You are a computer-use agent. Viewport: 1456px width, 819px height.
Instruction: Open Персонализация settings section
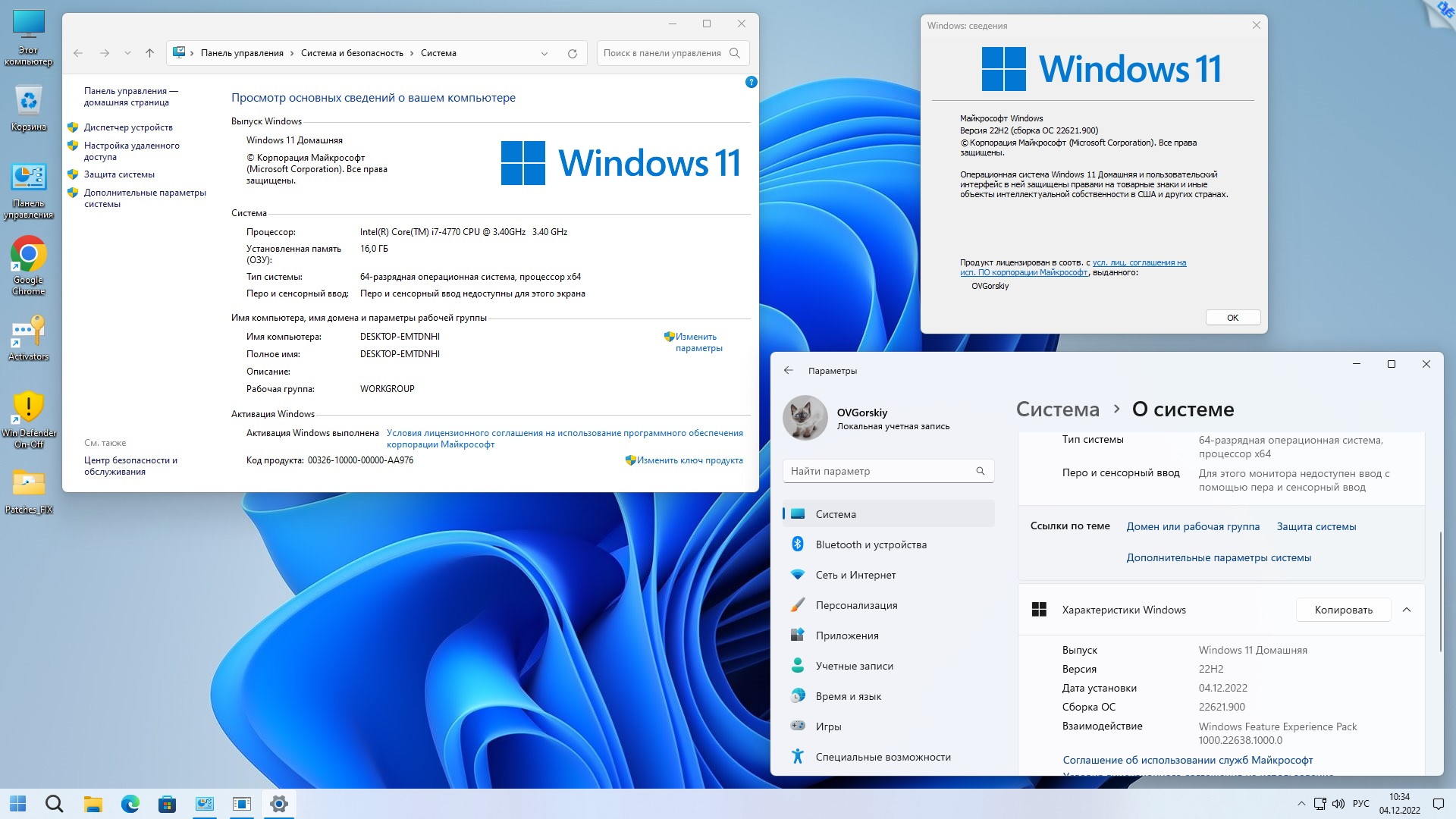click(888, 605)
